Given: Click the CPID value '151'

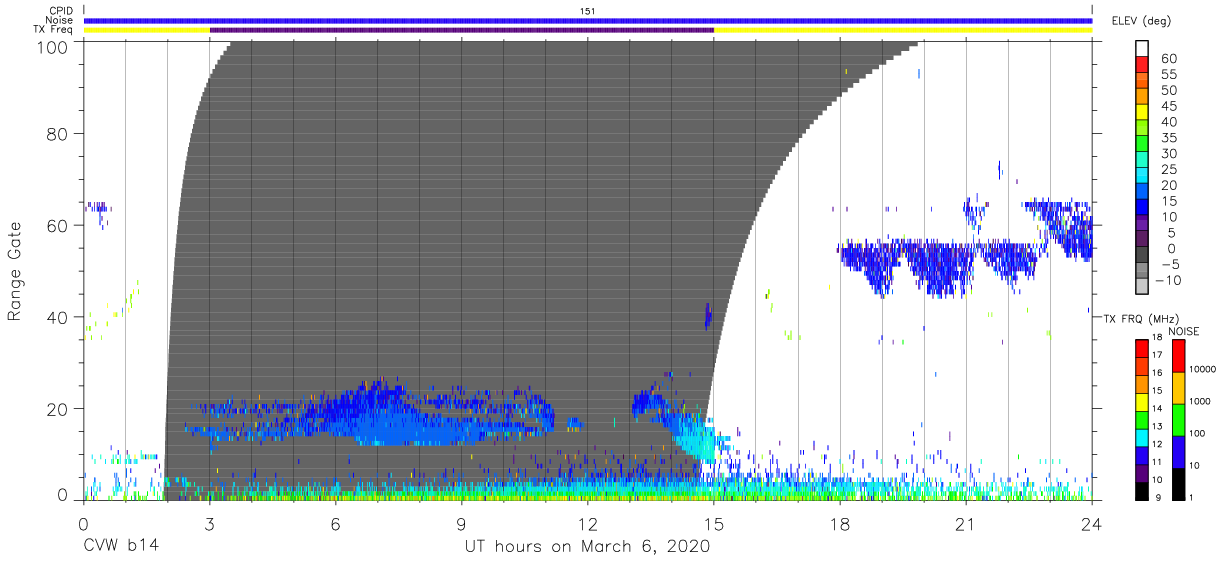Looking at the screenshot, I should pyautogui.click(x=588, y=11).
